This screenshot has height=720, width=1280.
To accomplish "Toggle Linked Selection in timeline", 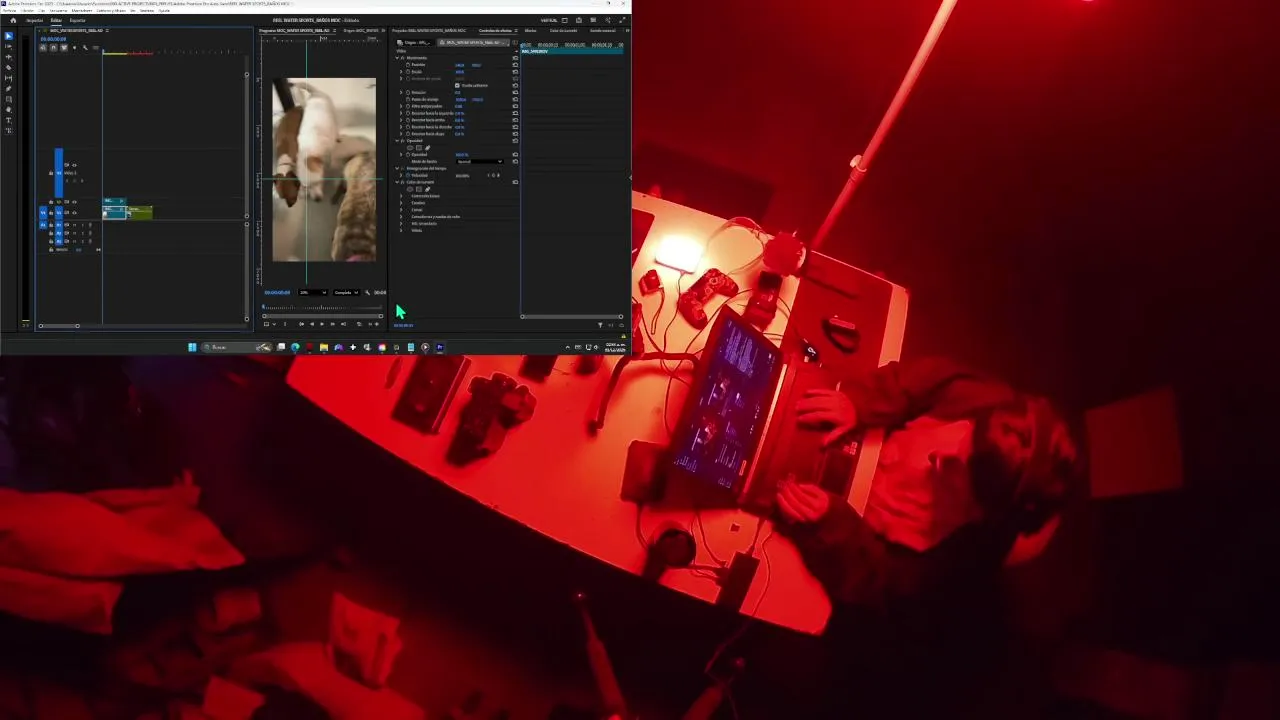I will pos(64,48).
